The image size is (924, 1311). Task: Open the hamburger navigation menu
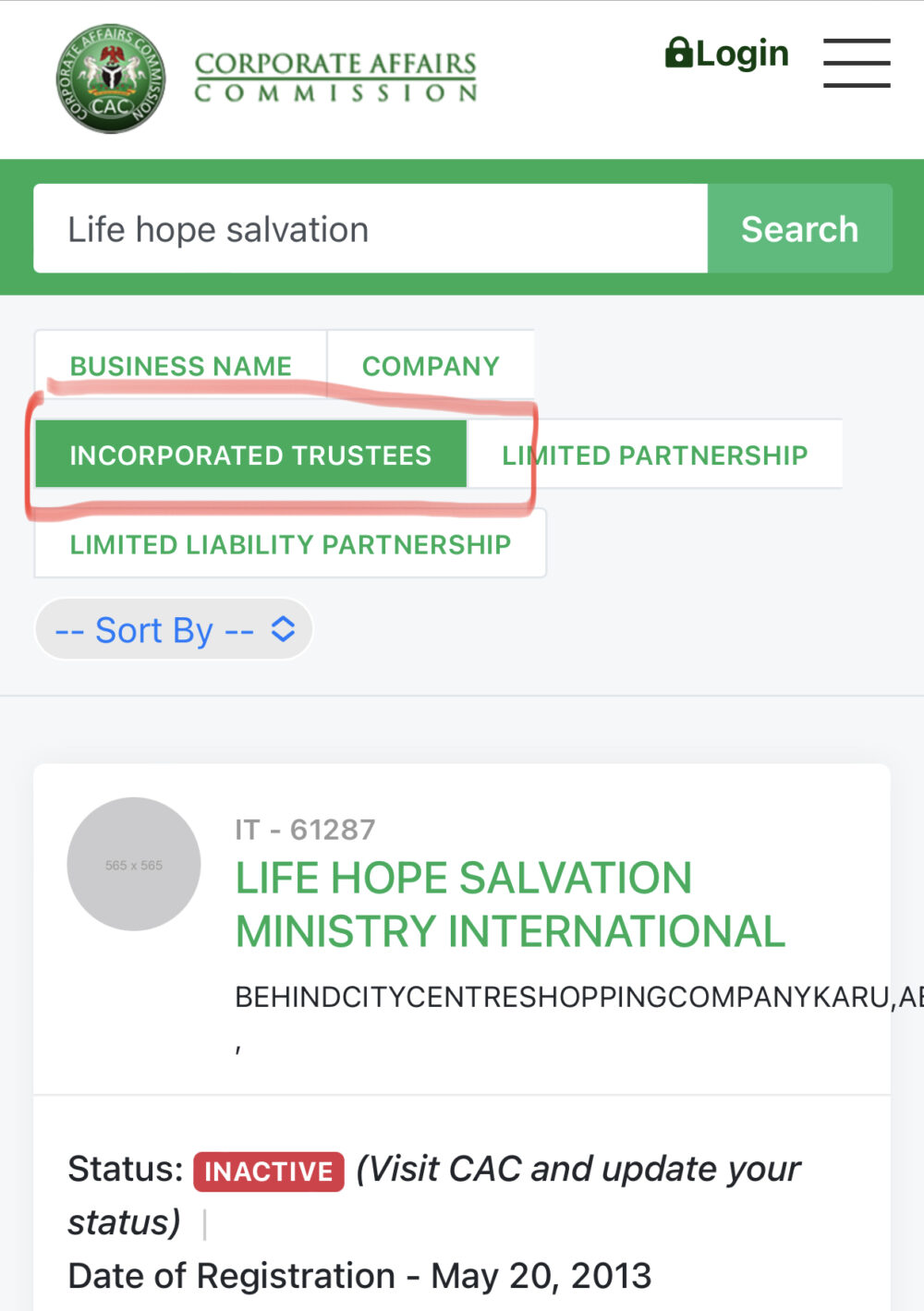857,63
